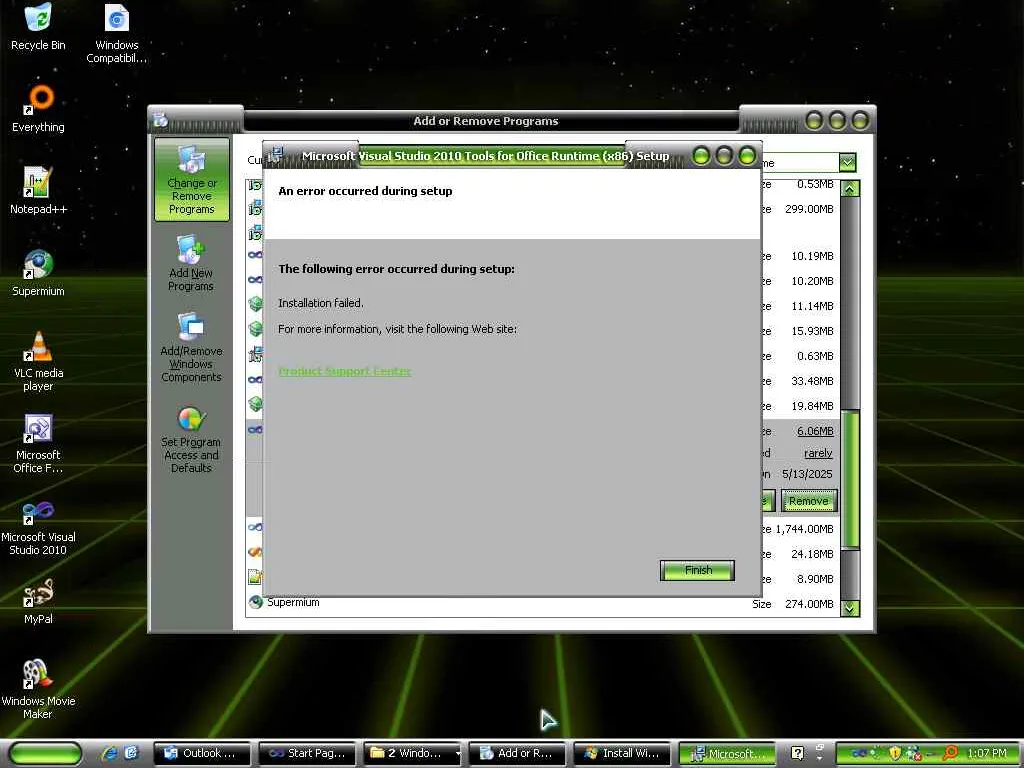The width and height of the screenshot is (1024, 768).
Task: Click the Remove button for selected program
Action: point(808,501)
